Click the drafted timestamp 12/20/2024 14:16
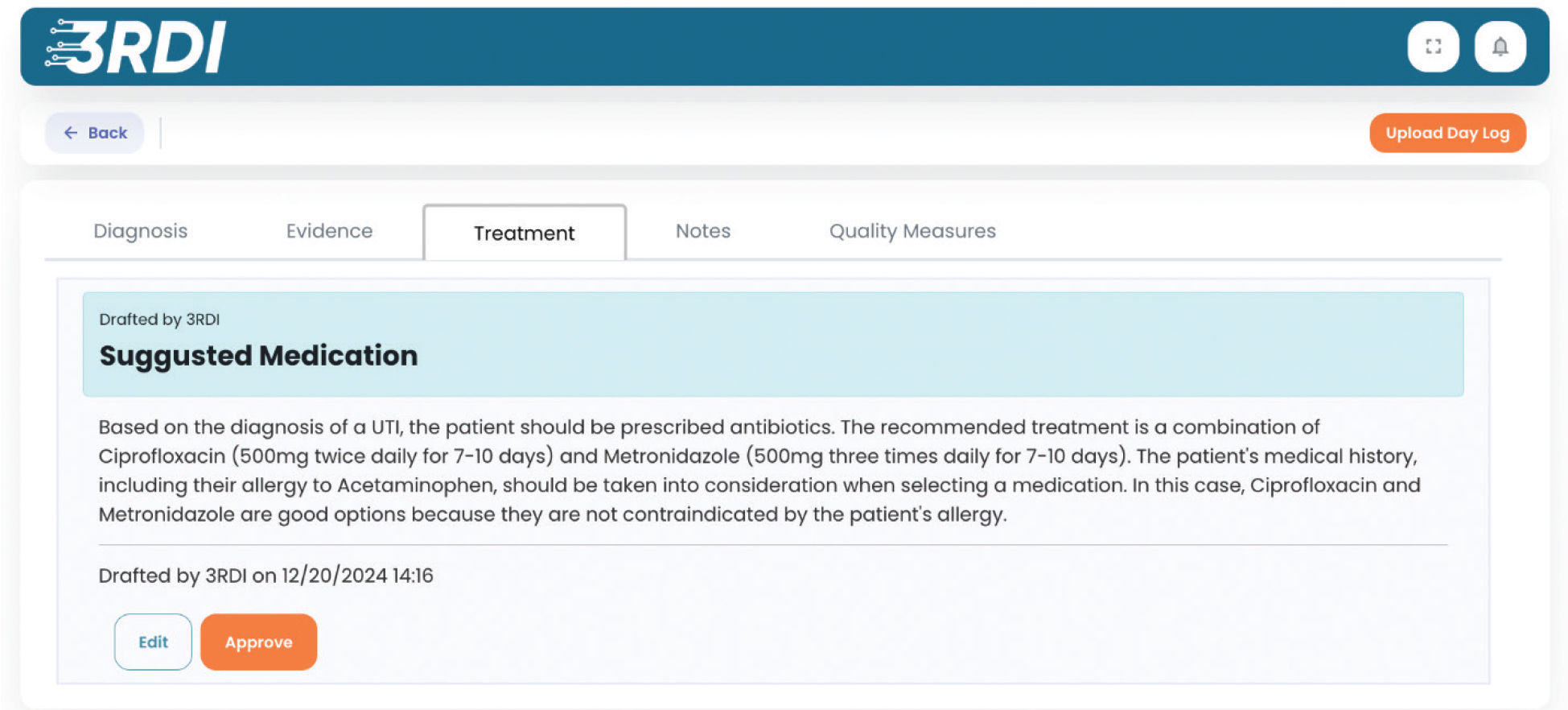 (x=356, y=576)
